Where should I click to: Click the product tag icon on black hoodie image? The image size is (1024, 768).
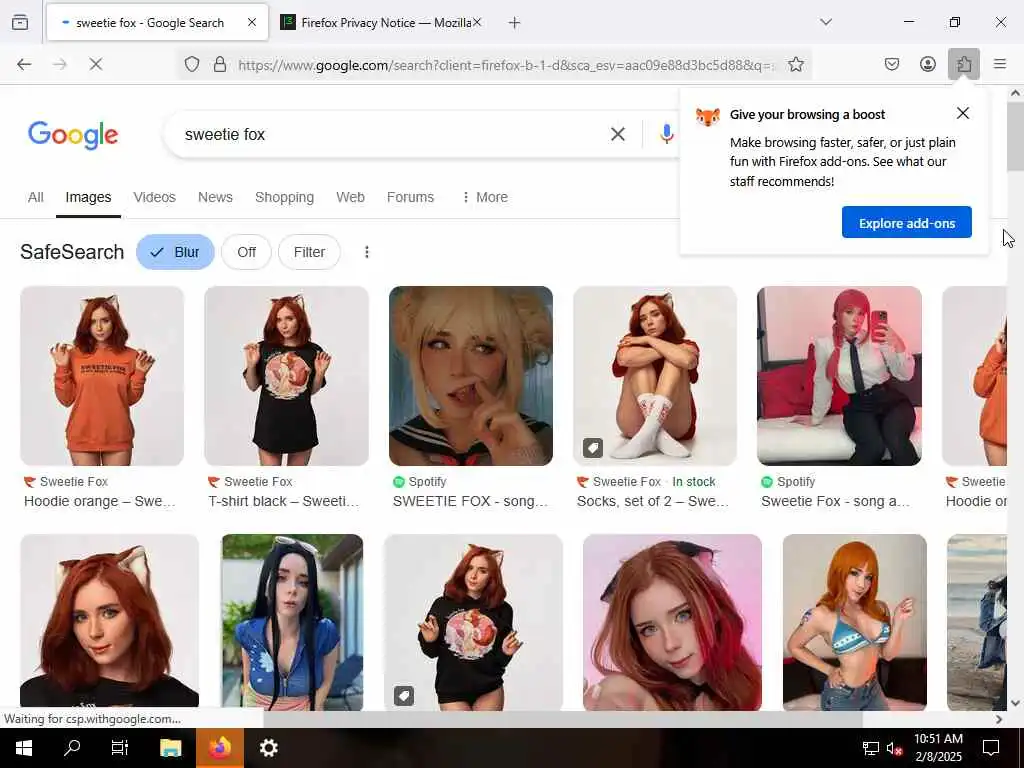coord(404,696)
